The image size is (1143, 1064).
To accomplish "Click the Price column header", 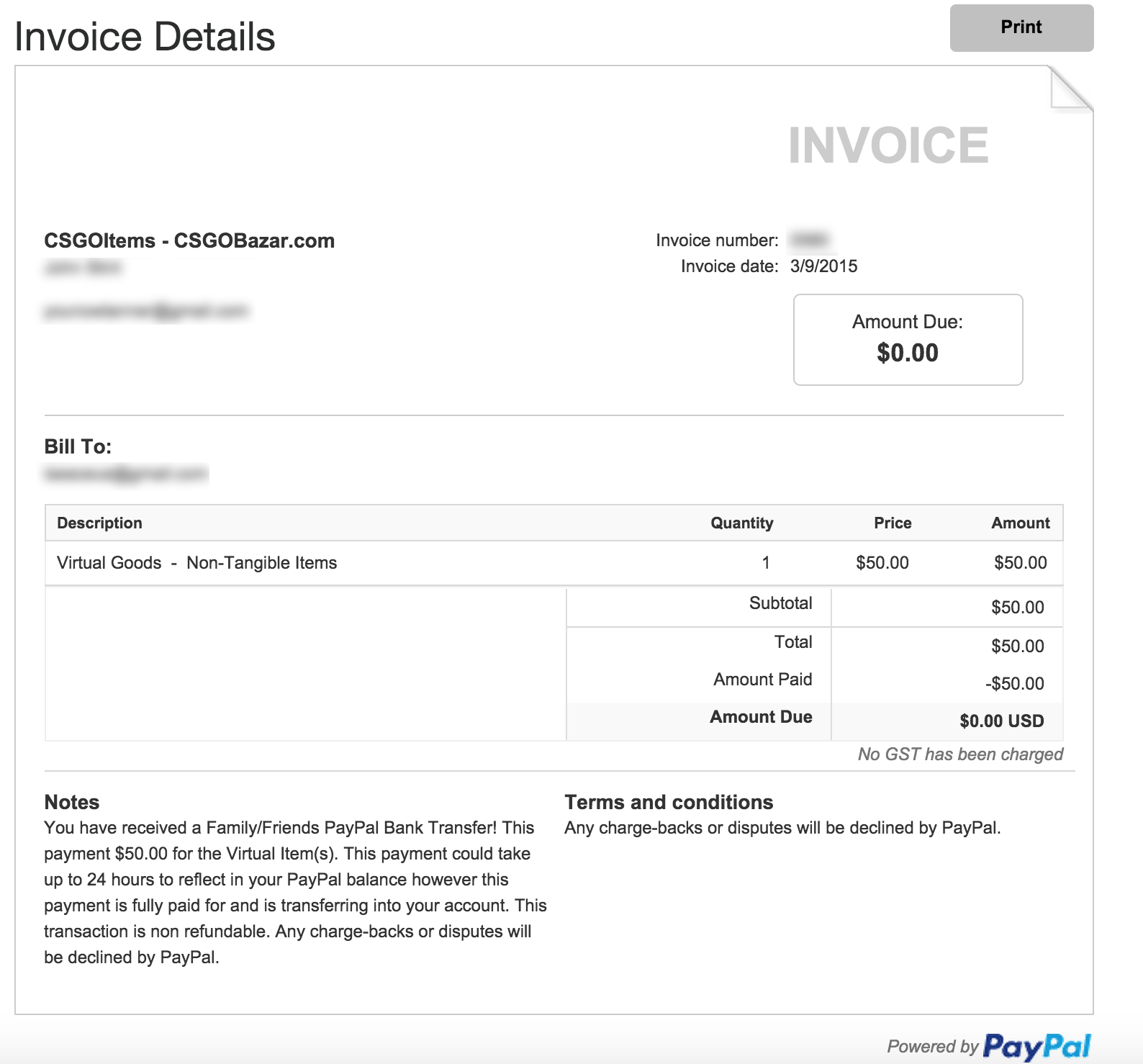I will tap(893, 523).
